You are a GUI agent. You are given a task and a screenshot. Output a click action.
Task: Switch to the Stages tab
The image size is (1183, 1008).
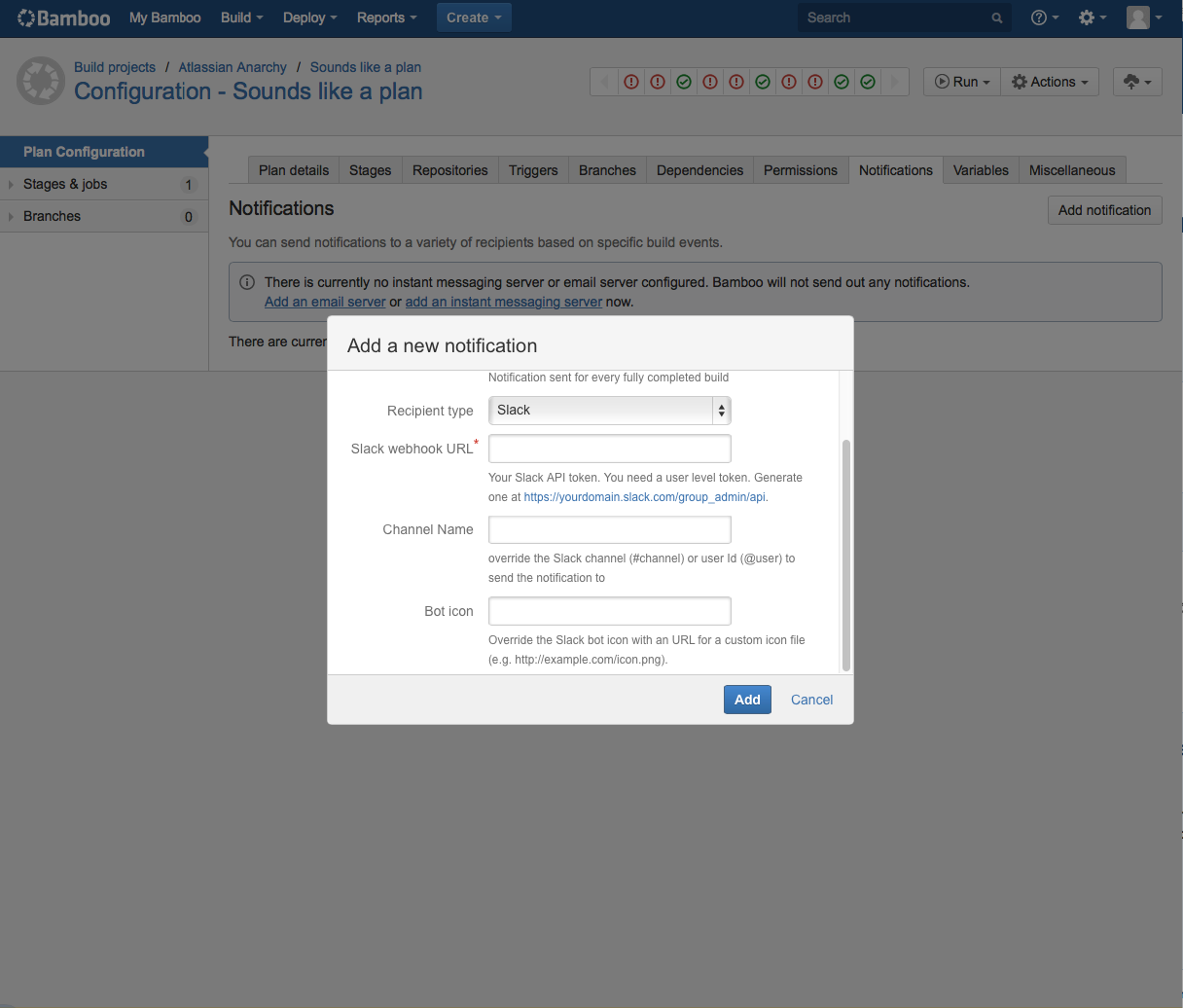coord(370,170)
